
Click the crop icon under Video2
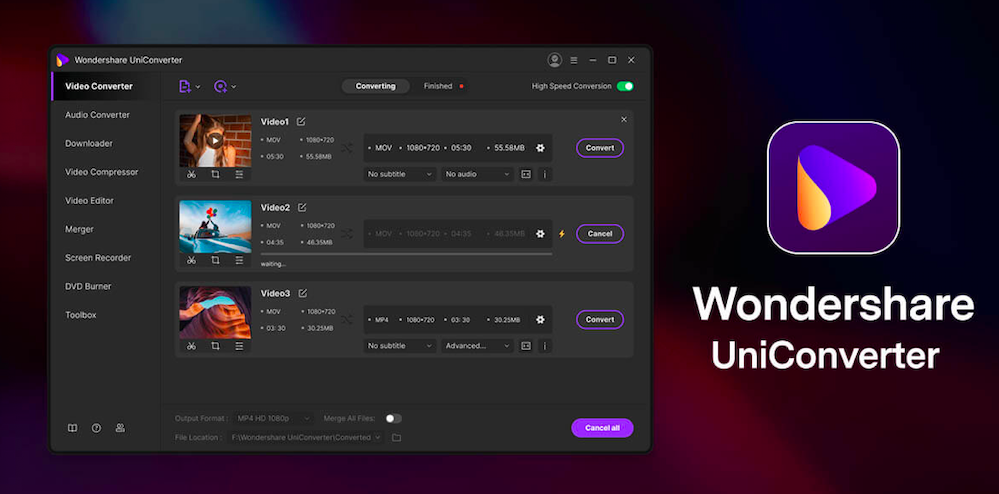tap(215, 260)
